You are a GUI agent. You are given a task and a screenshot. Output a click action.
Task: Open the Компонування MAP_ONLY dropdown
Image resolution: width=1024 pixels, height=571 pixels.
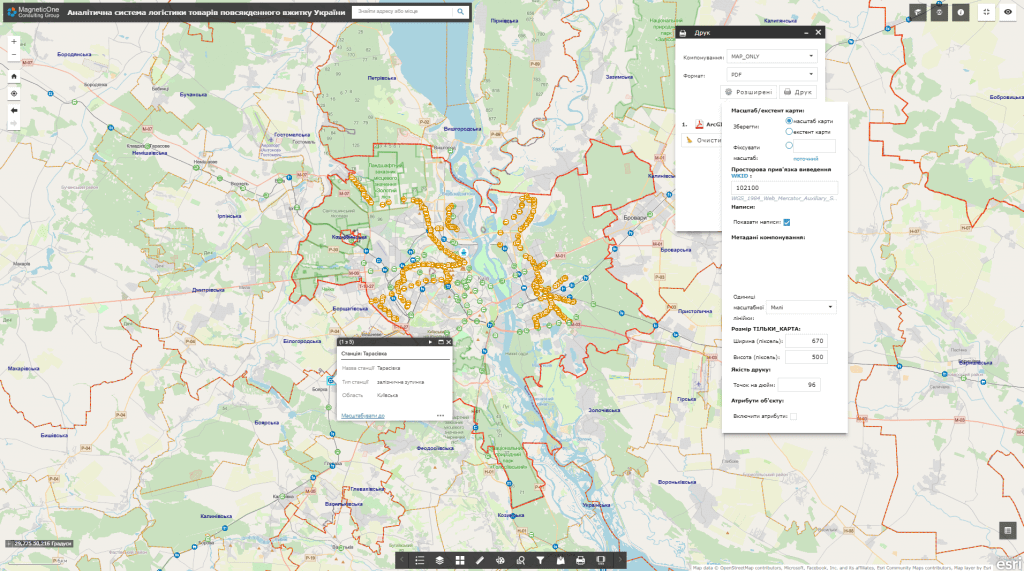772,56
